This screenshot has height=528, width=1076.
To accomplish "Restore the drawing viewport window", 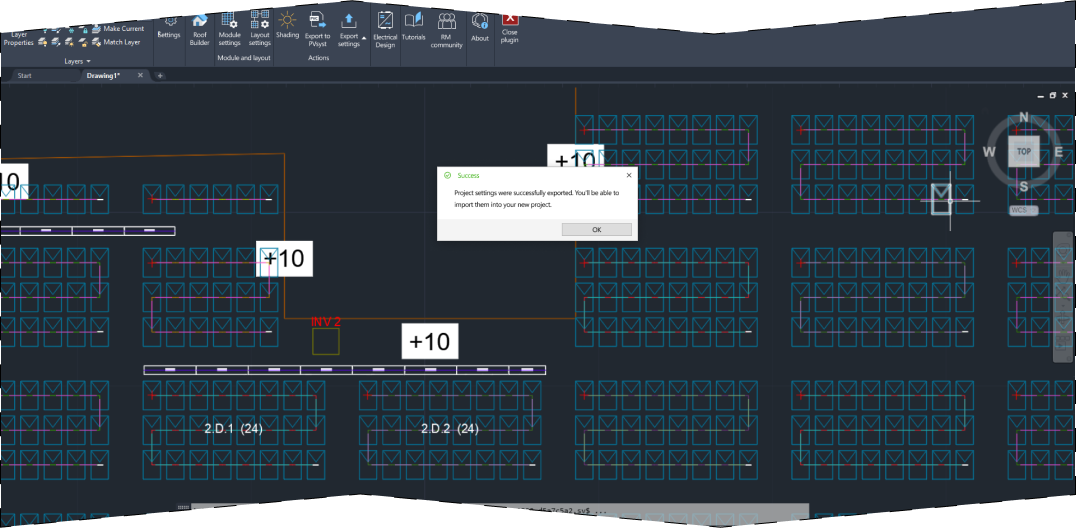I will click(x=1053, y=96).
